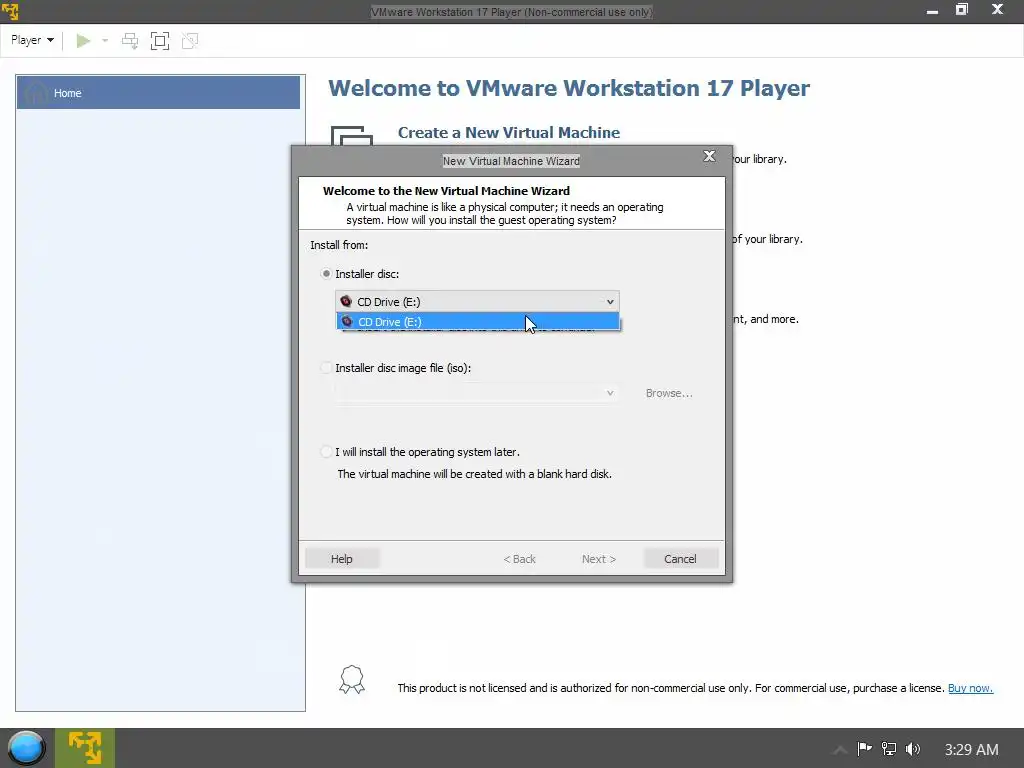Open the CD Drive (E:) combo box

point(477,302)
